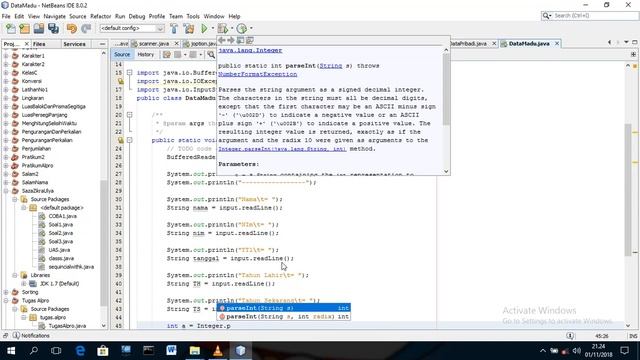The width and height of the screenshot is (640, 360).
Task: Collapse the code fold at line 15
Action: [129, 73]
